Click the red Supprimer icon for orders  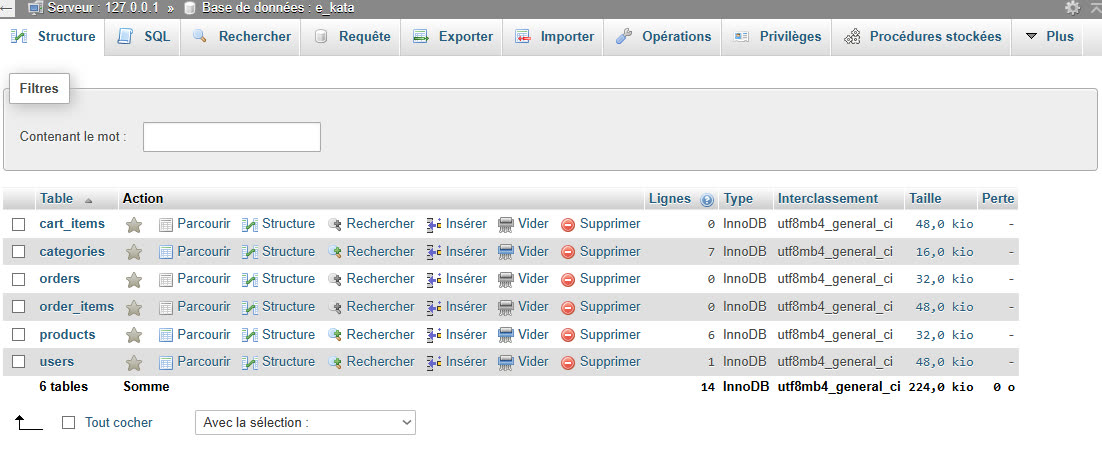568,280
